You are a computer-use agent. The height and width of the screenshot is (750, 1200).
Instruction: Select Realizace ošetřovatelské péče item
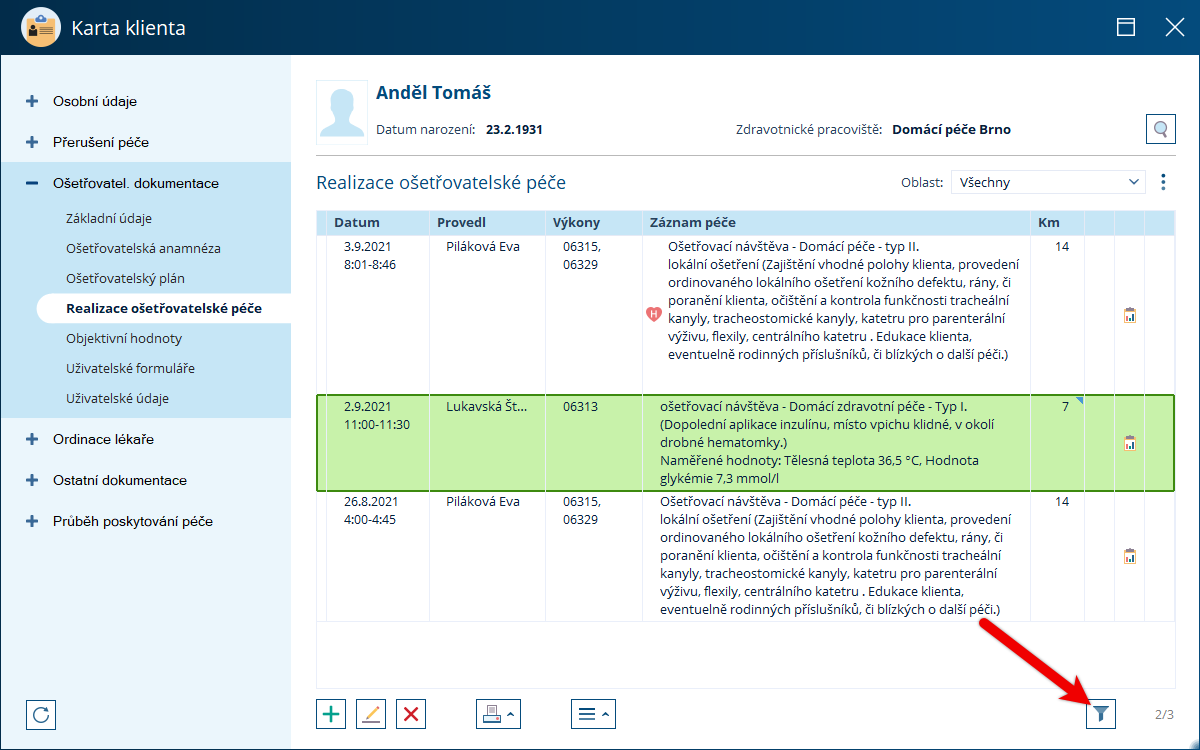point(164,308)
